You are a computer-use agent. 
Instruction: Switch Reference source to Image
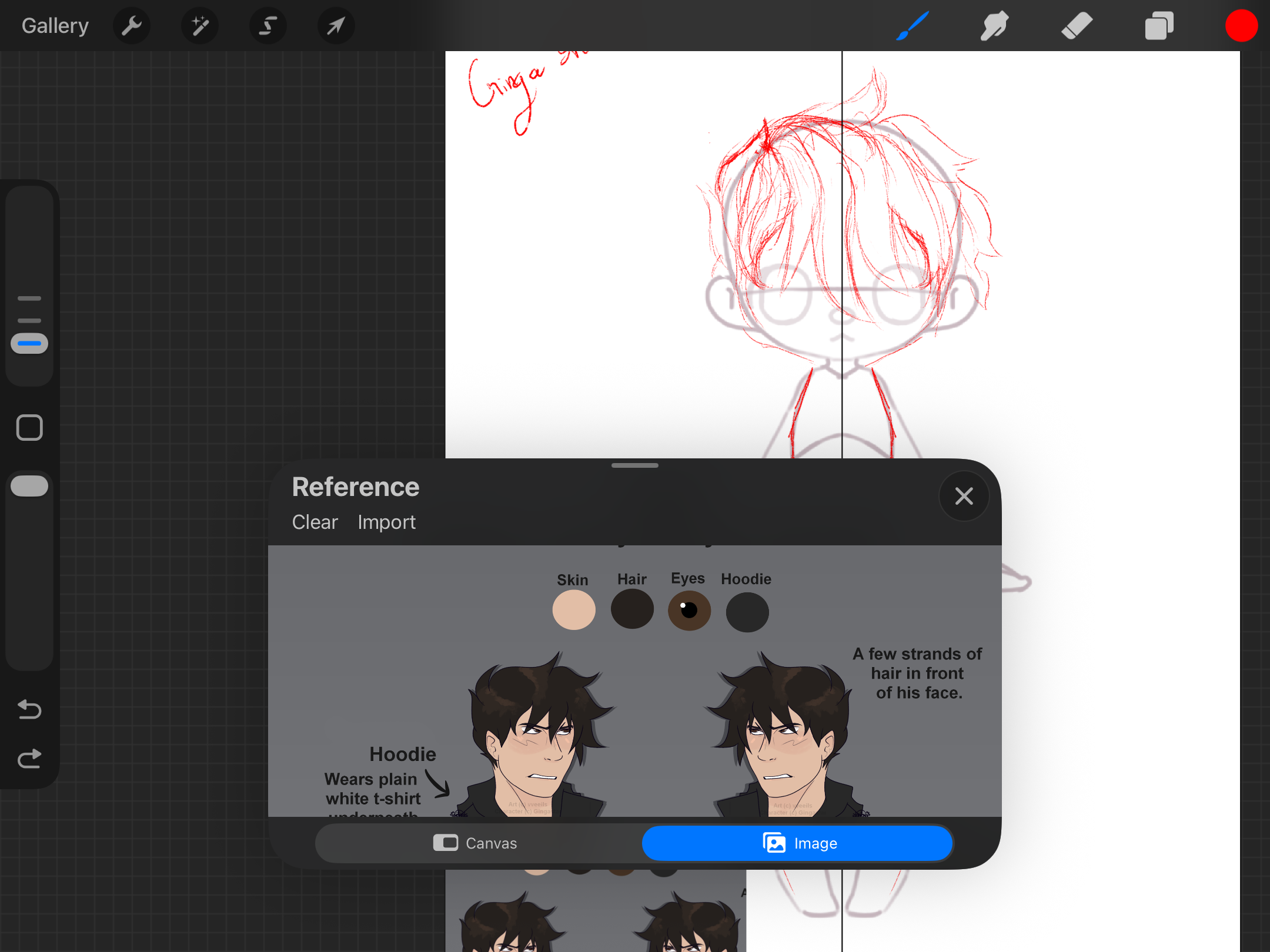(798, 843)
